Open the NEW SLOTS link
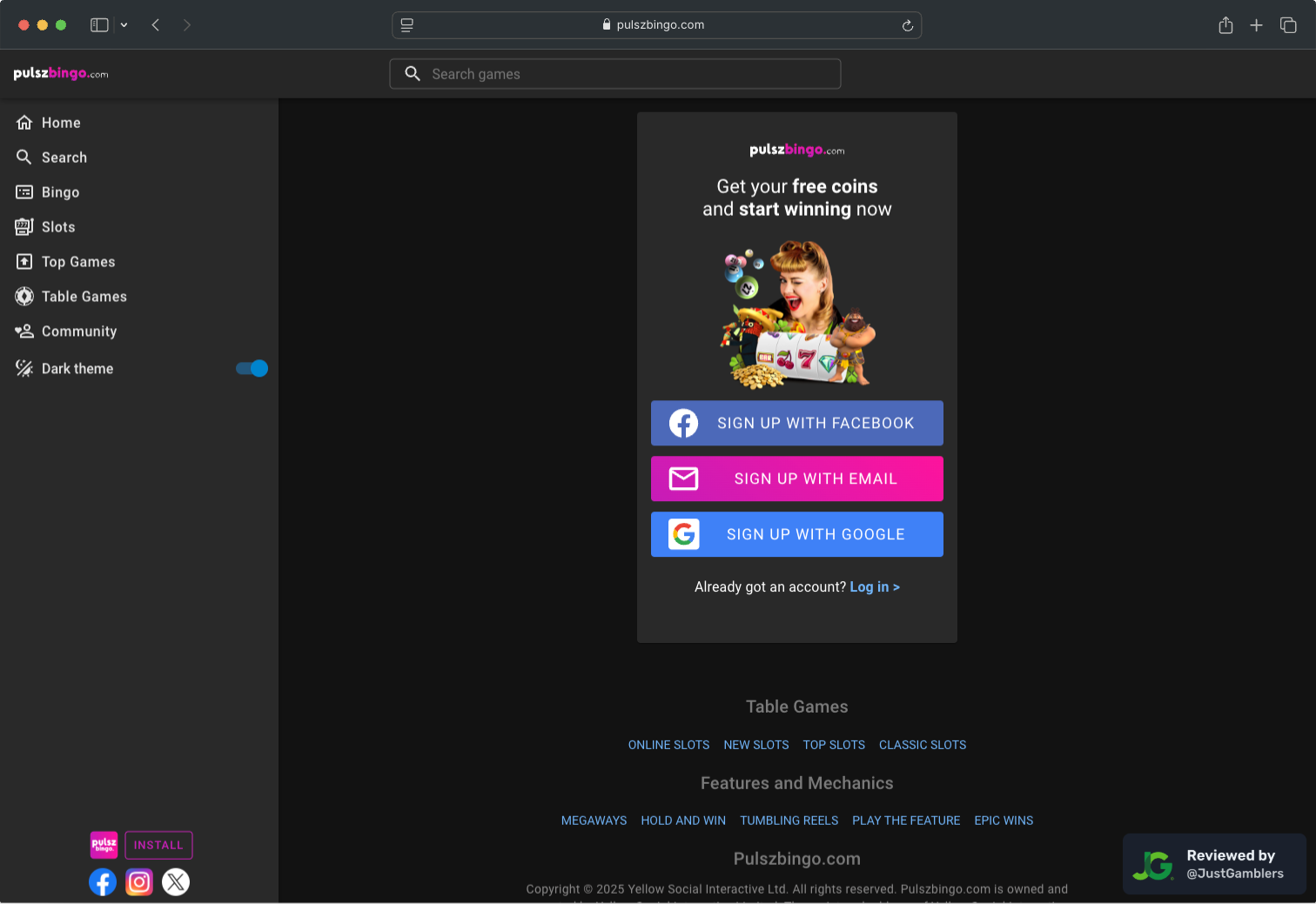This screenshot has height=904, width=1316. tap(756, 745)
